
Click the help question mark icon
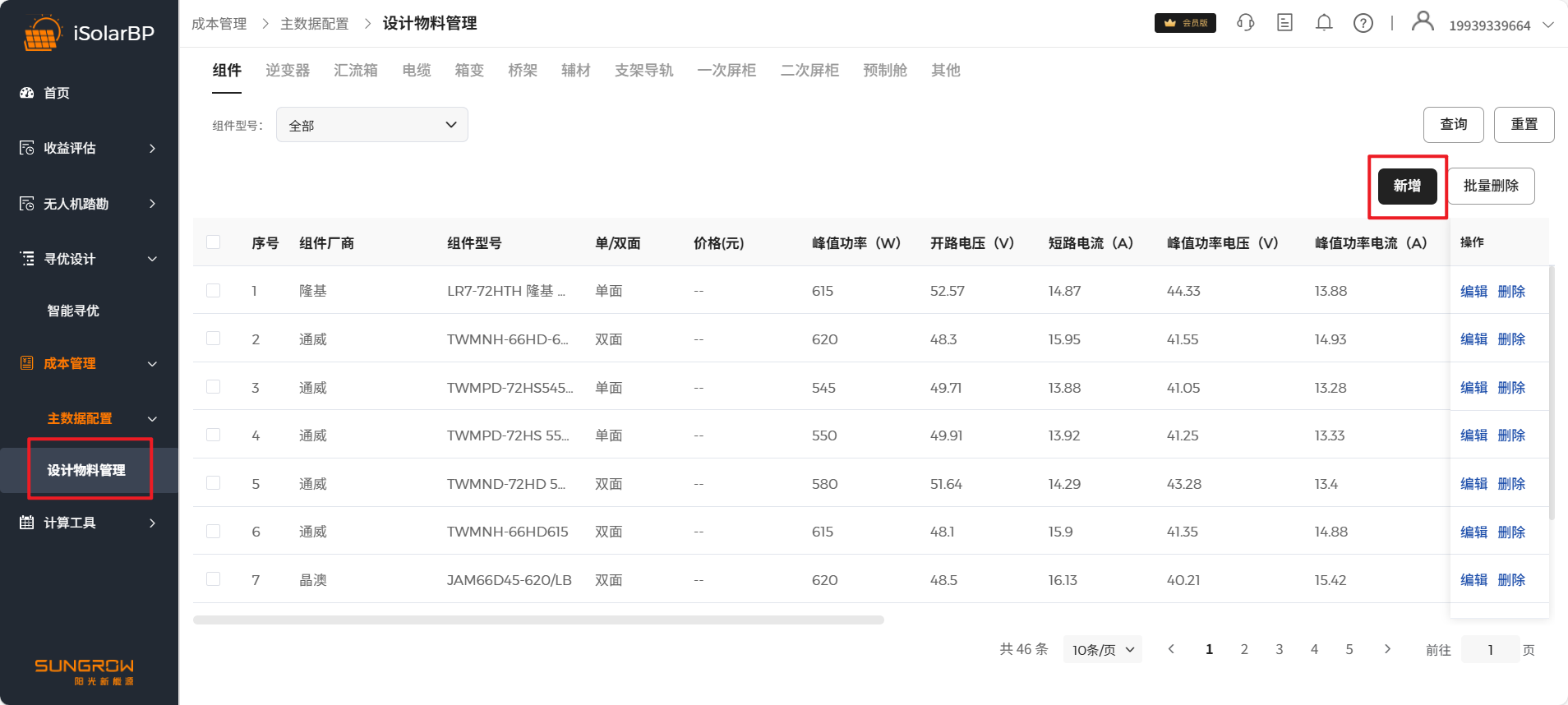[1363, 23]
